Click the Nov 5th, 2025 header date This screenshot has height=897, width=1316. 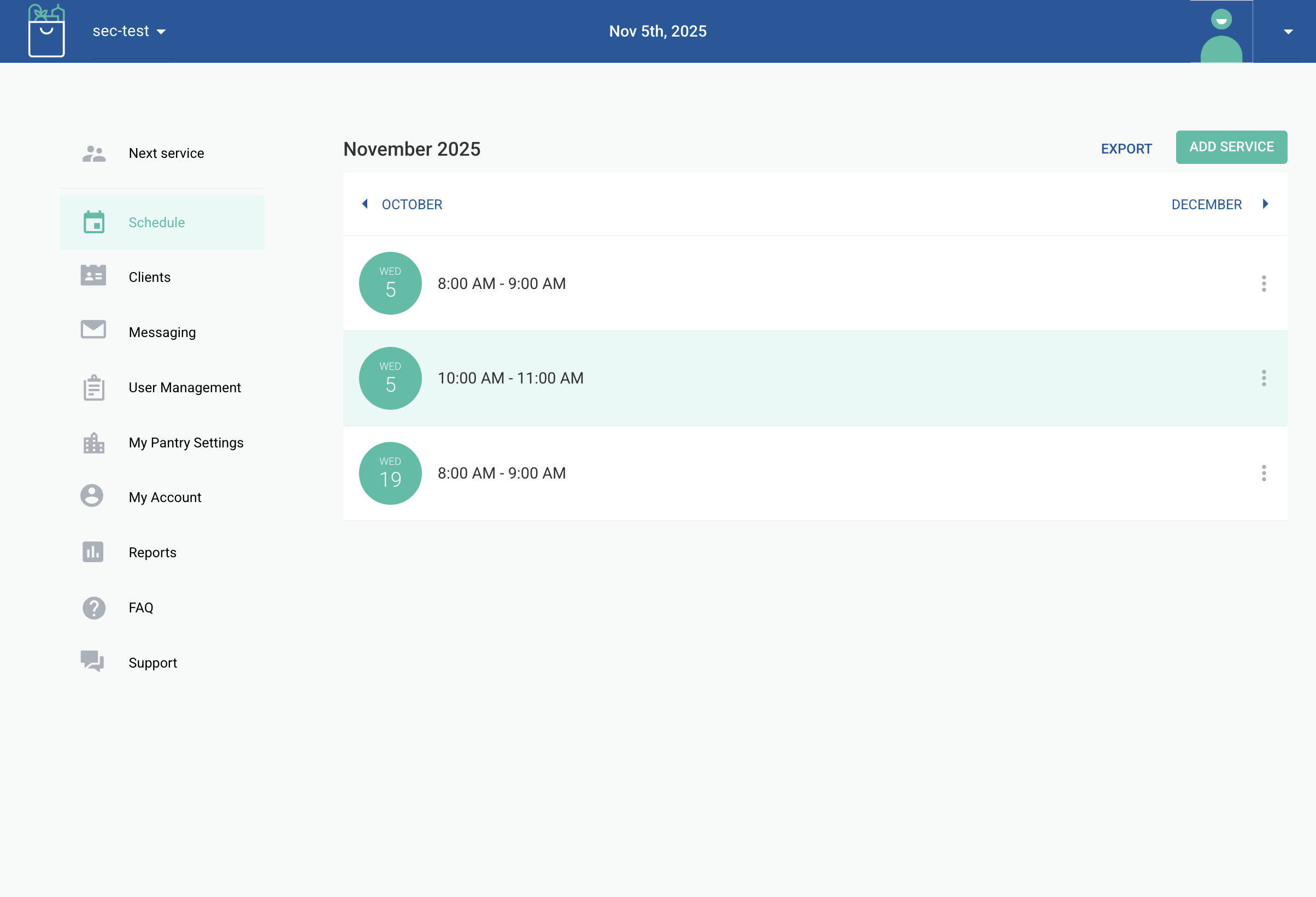[x=657, y=31]
